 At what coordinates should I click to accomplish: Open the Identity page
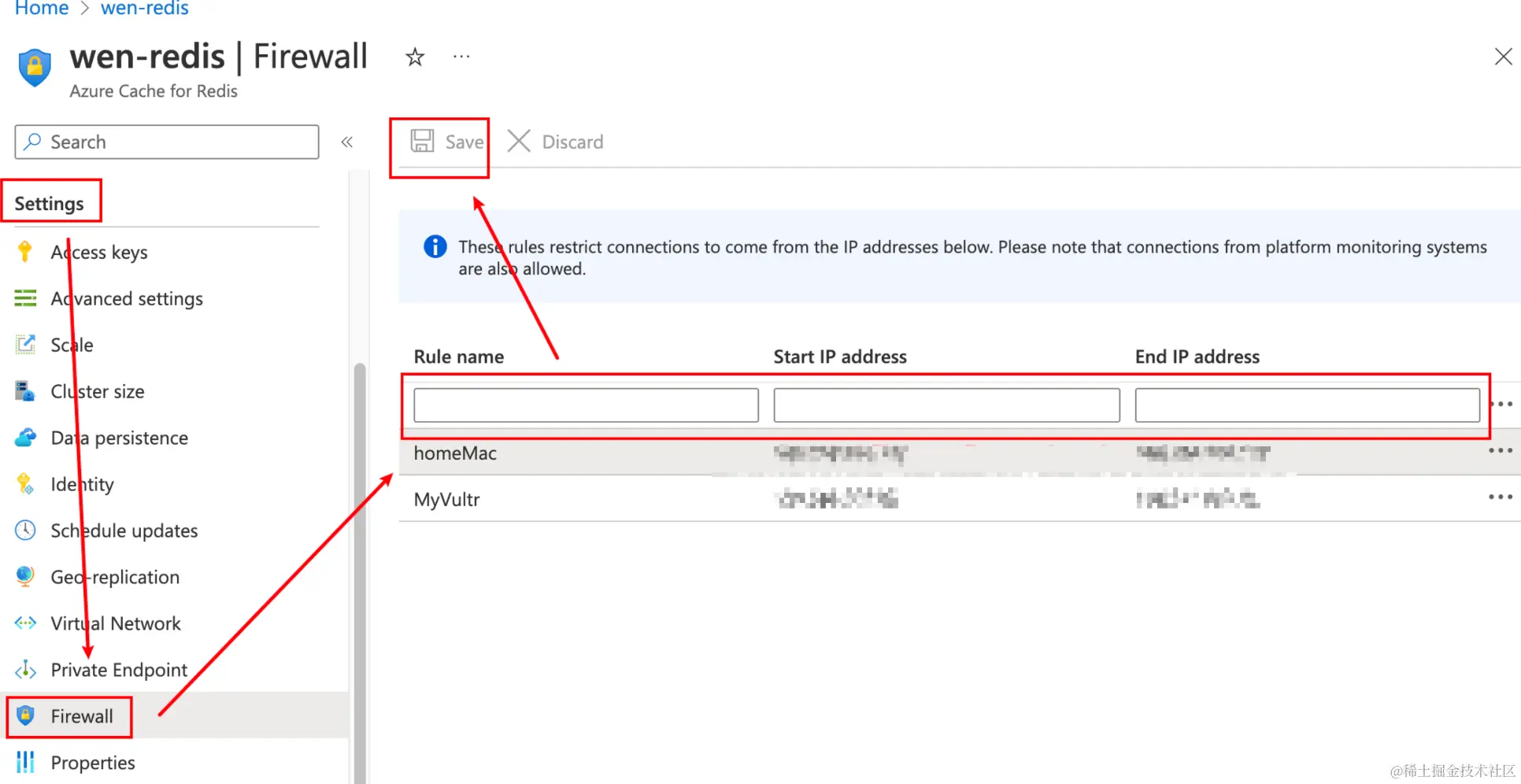[x=83, y=484]
